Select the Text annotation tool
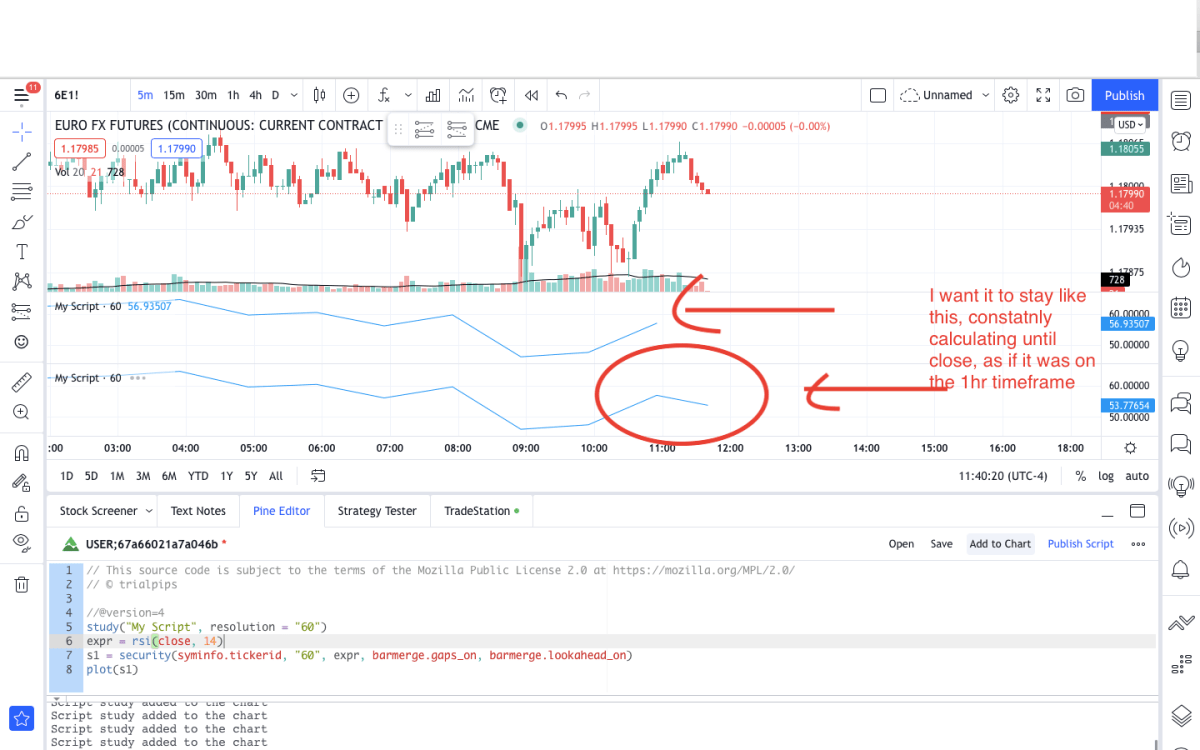Screen dimensions: 1200x750 click(21, 251)
